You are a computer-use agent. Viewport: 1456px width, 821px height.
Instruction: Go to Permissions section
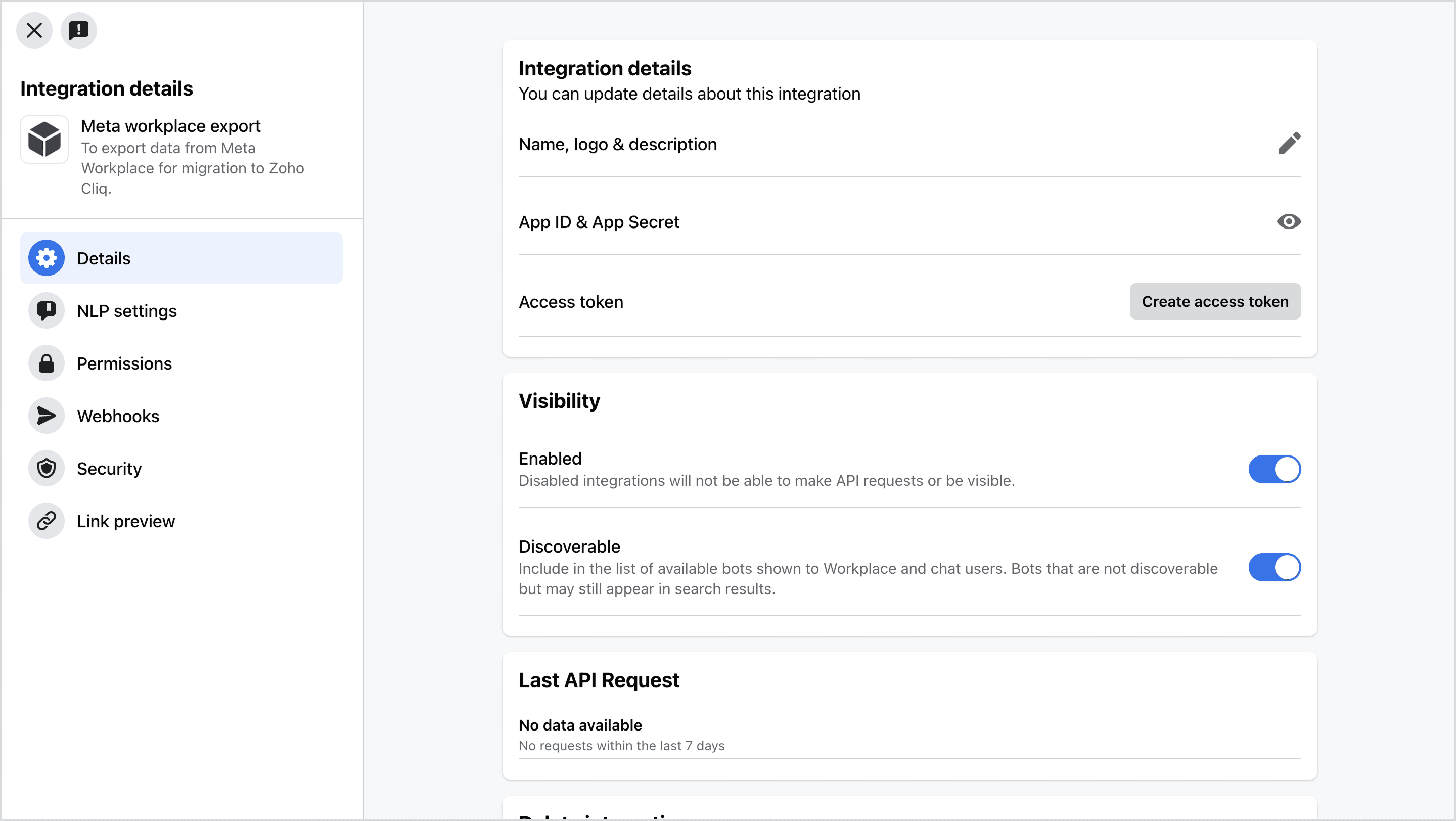tap(124, 363)
